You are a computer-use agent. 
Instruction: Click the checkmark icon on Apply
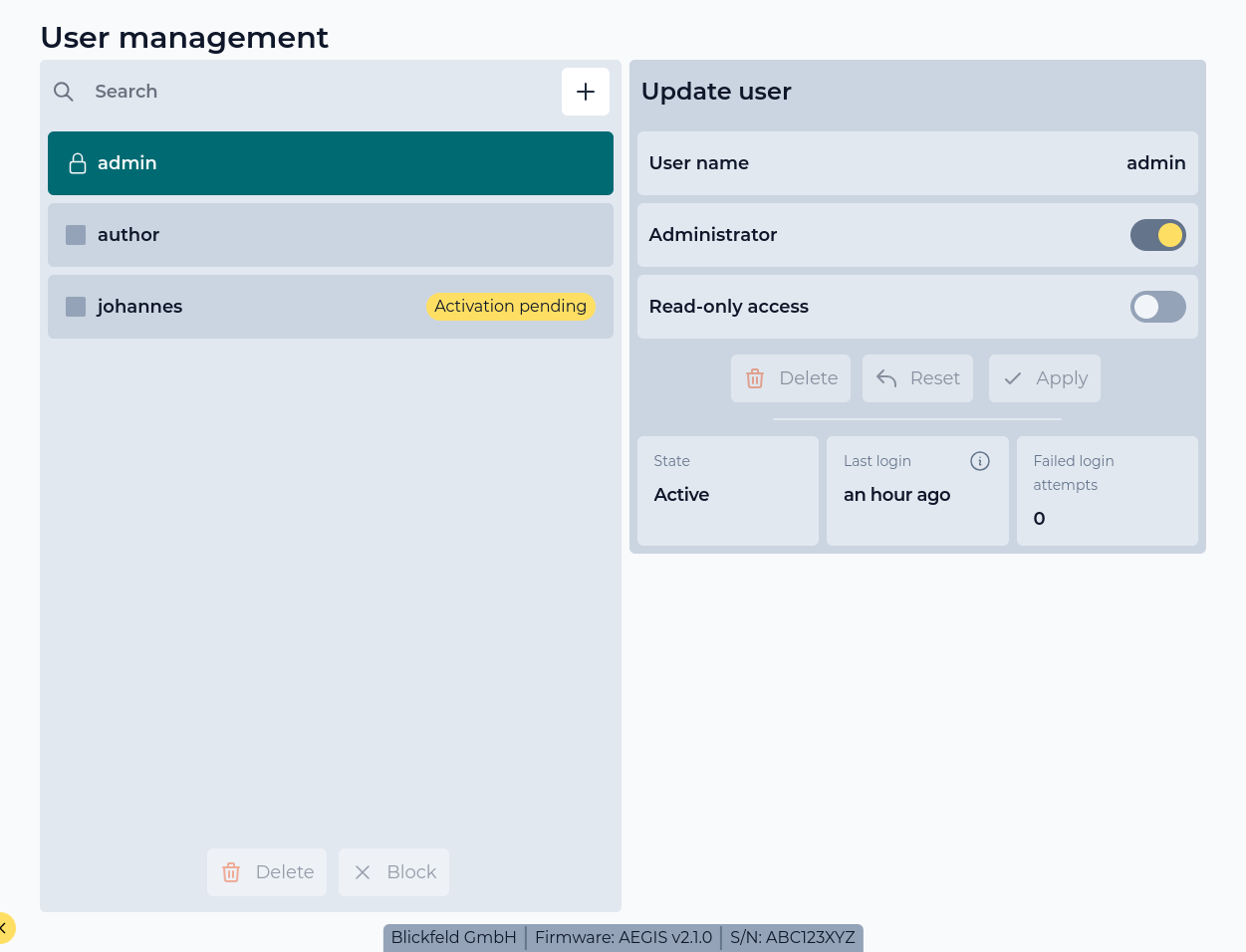[x=1013, y=378]
